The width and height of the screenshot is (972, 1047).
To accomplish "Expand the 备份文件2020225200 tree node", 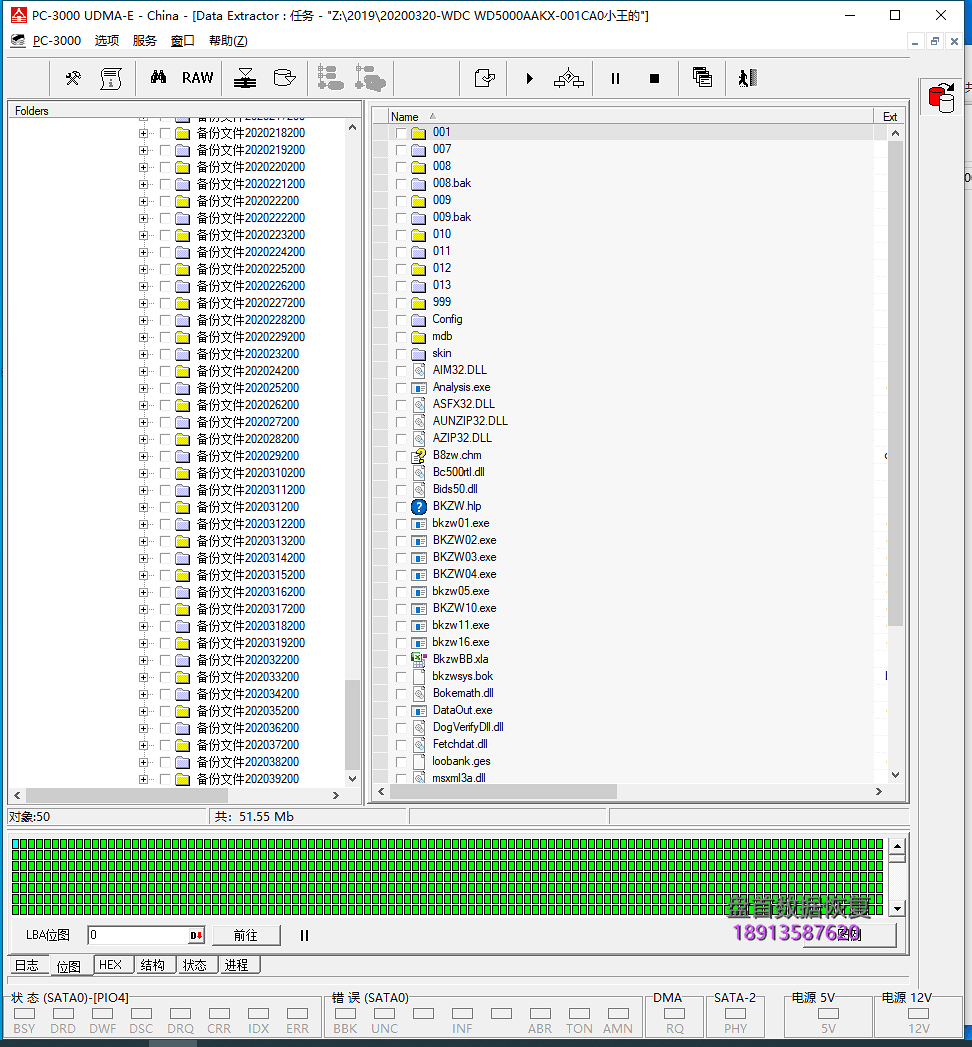I will tap(143, 269).
